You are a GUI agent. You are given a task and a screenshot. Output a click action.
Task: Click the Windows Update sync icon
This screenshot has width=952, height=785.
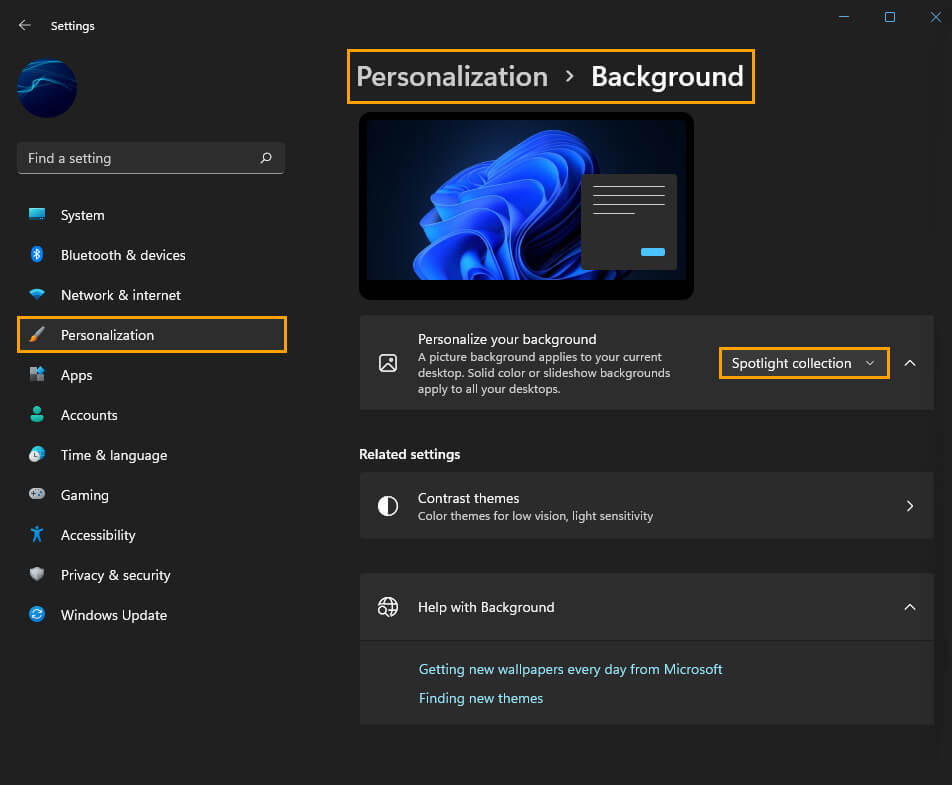(x=37, y=614)
